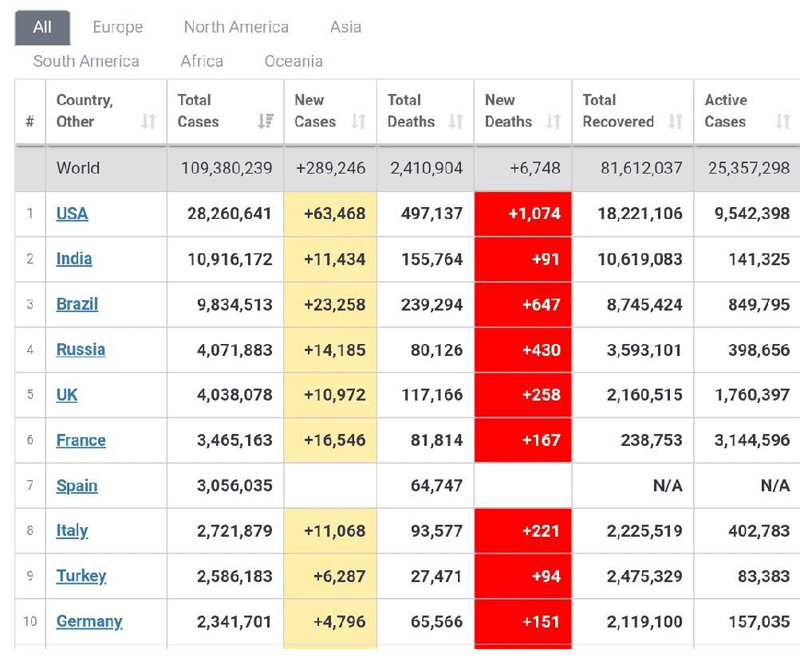Switch to the Europe tab
The image size is (800, 662).
[117, 27]
